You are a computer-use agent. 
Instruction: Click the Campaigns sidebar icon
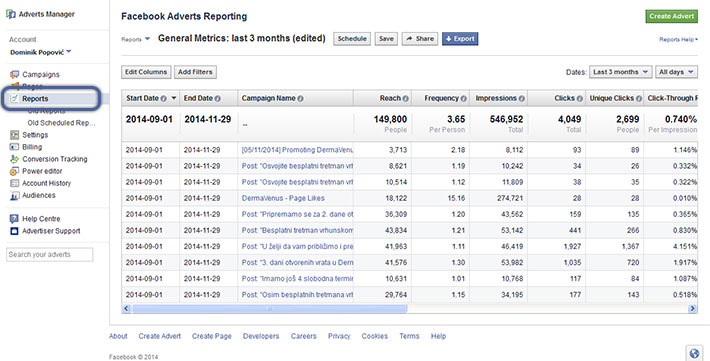tap(14, 74)
